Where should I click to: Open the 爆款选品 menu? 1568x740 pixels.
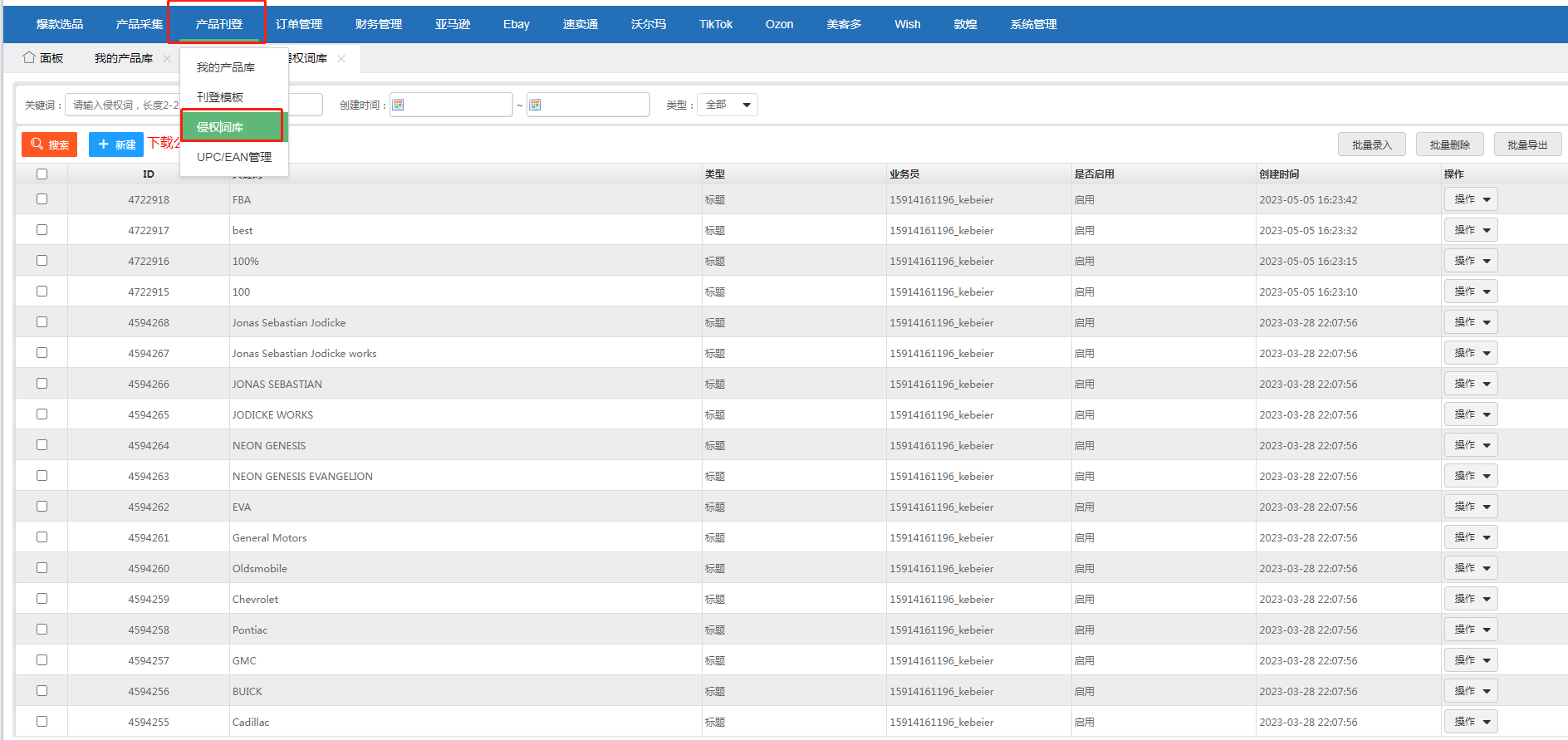[x=60, y=24]
